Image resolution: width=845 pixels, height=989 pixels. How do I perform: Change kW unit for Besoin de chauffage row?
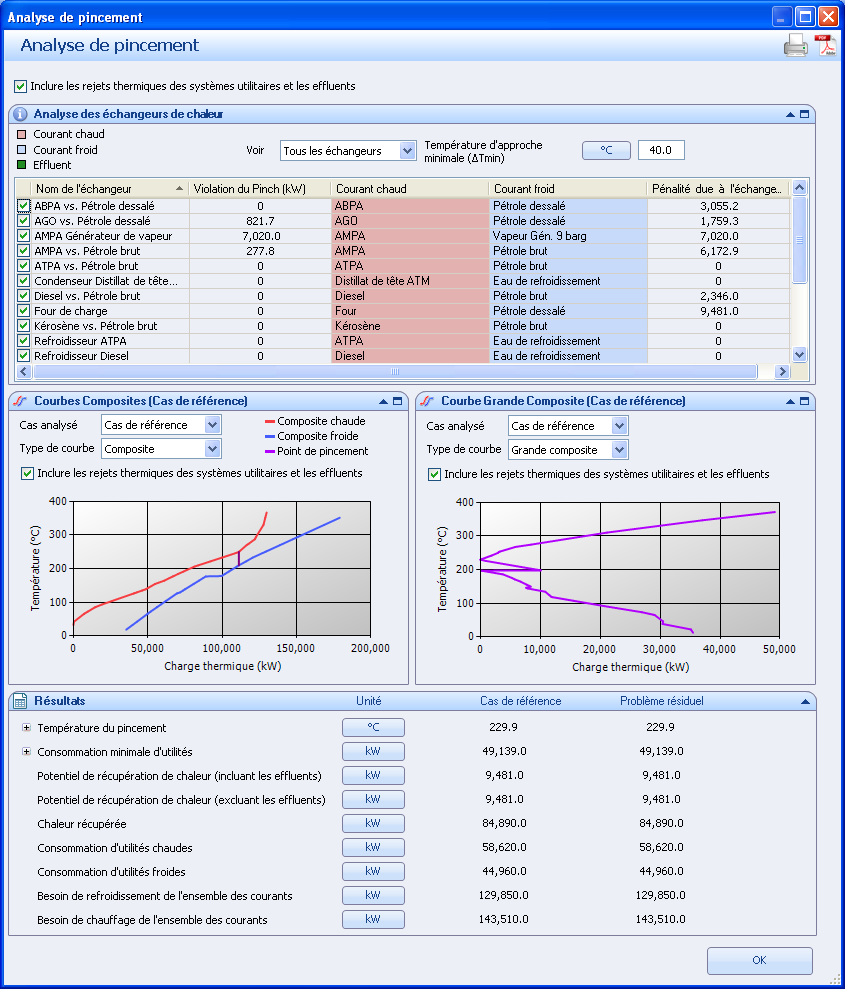click(373, 919)
